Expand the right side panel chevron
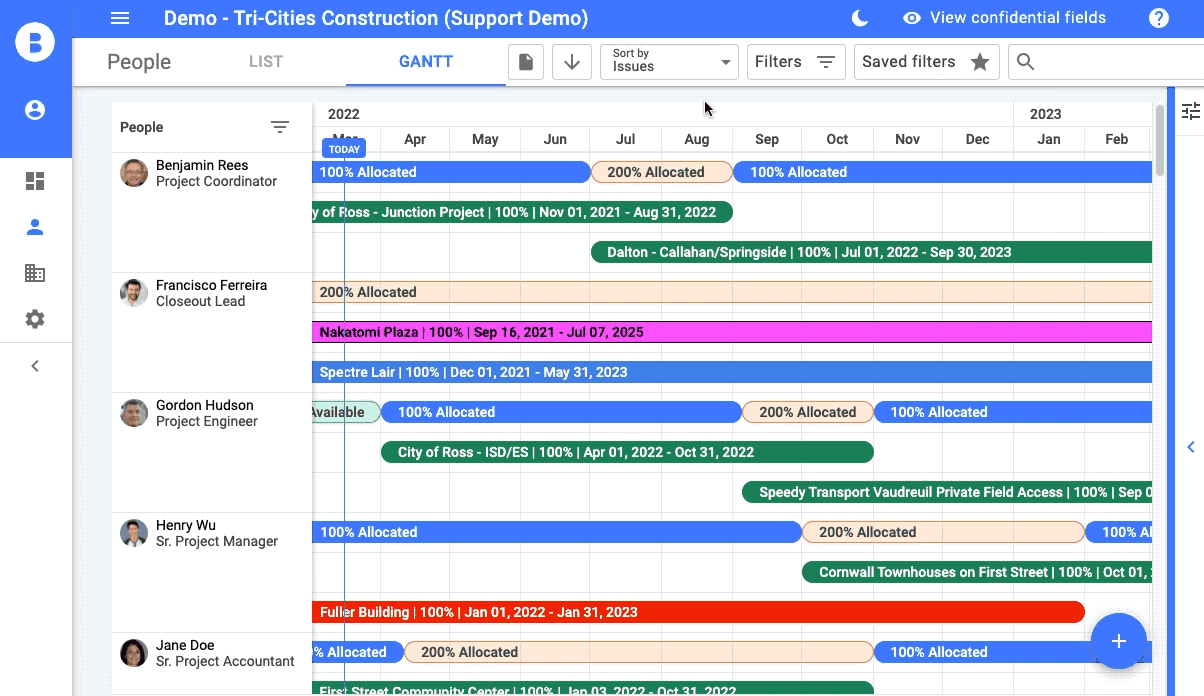1204x696 pixels. pyautogui.click(x=1191, y=447)
